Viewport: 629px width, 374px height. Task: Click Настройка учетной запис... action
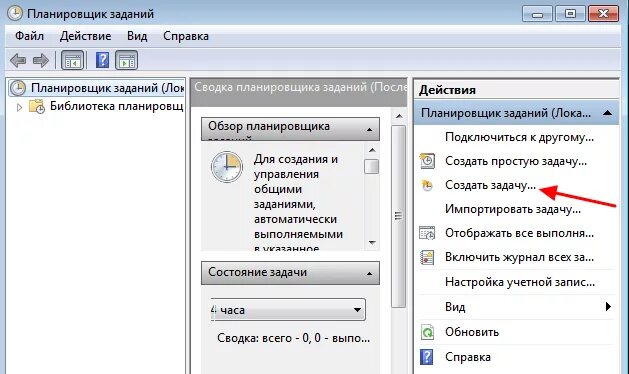coord(520,282)
